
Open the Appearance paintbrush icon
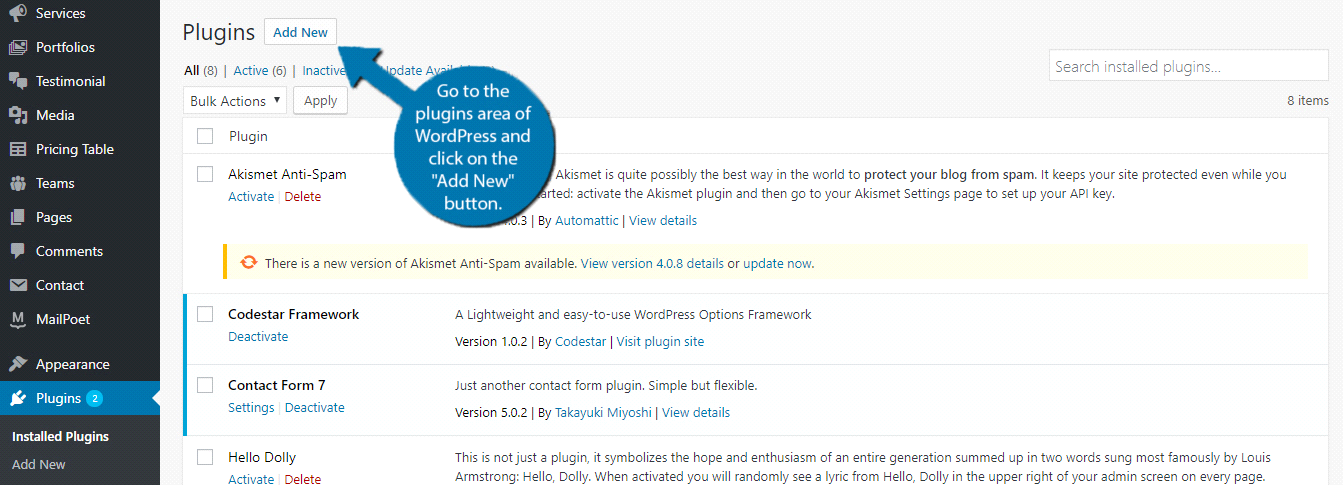coord(18,364)
